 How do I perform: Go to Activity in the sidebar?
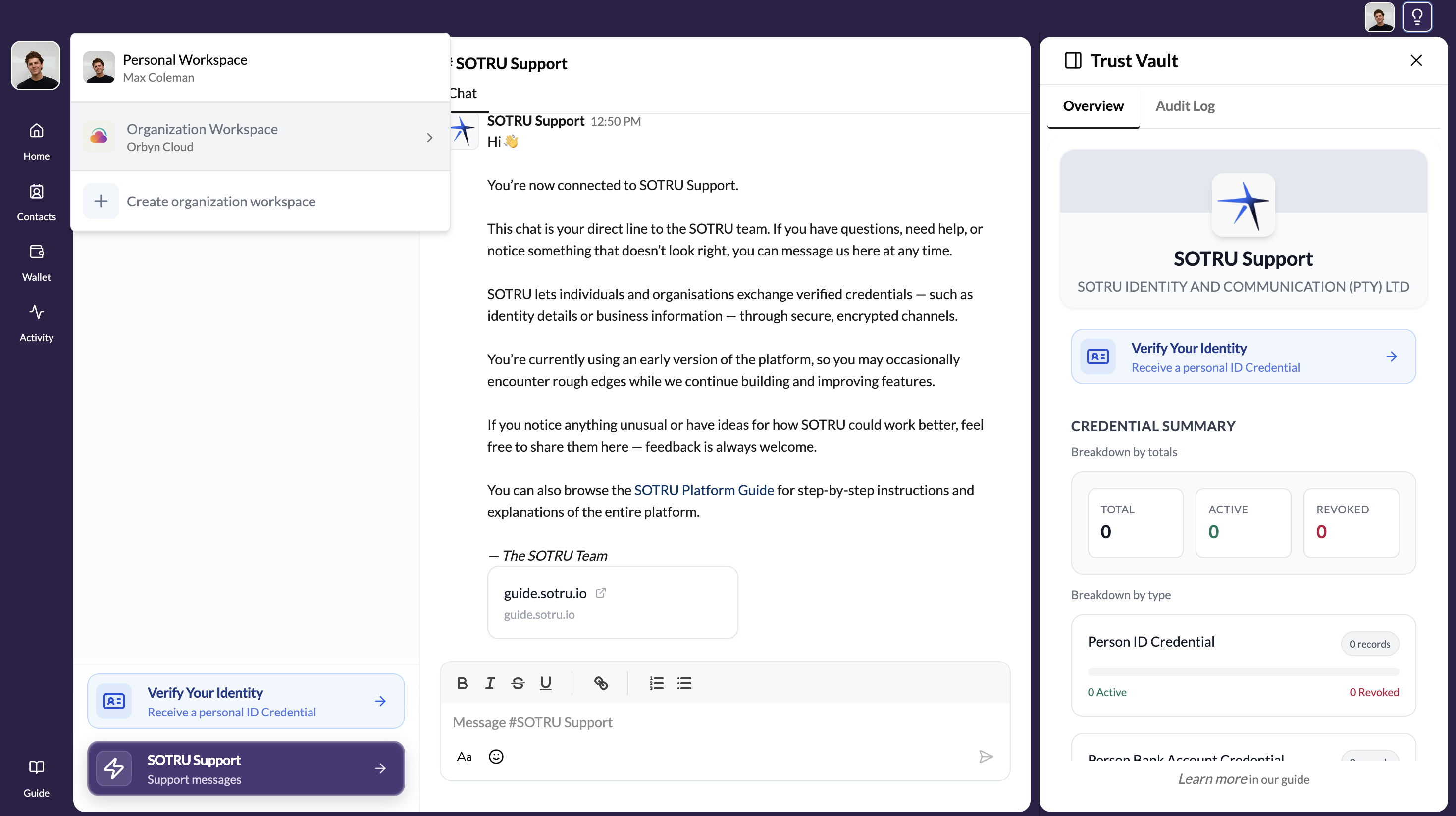coord(36,312)
